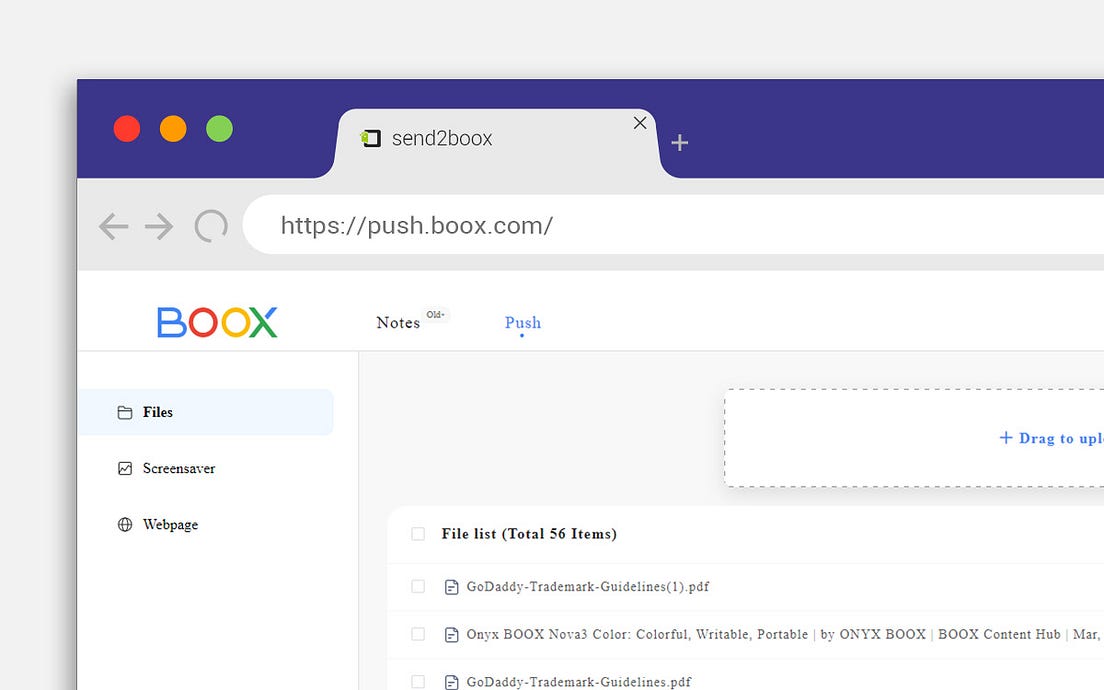Check the Onyx BOOX Nova3 Color row checkbox

pos(418,634)
